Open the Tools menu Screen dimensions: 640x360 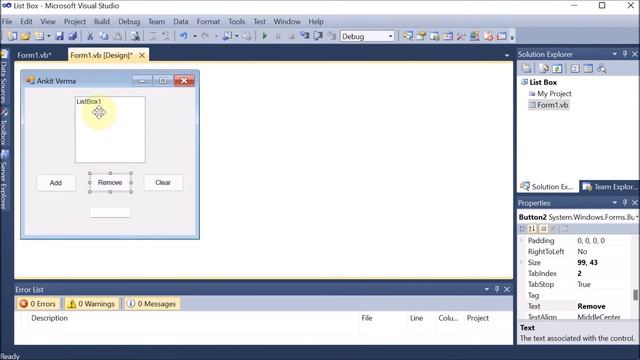(x=236, y=22)
